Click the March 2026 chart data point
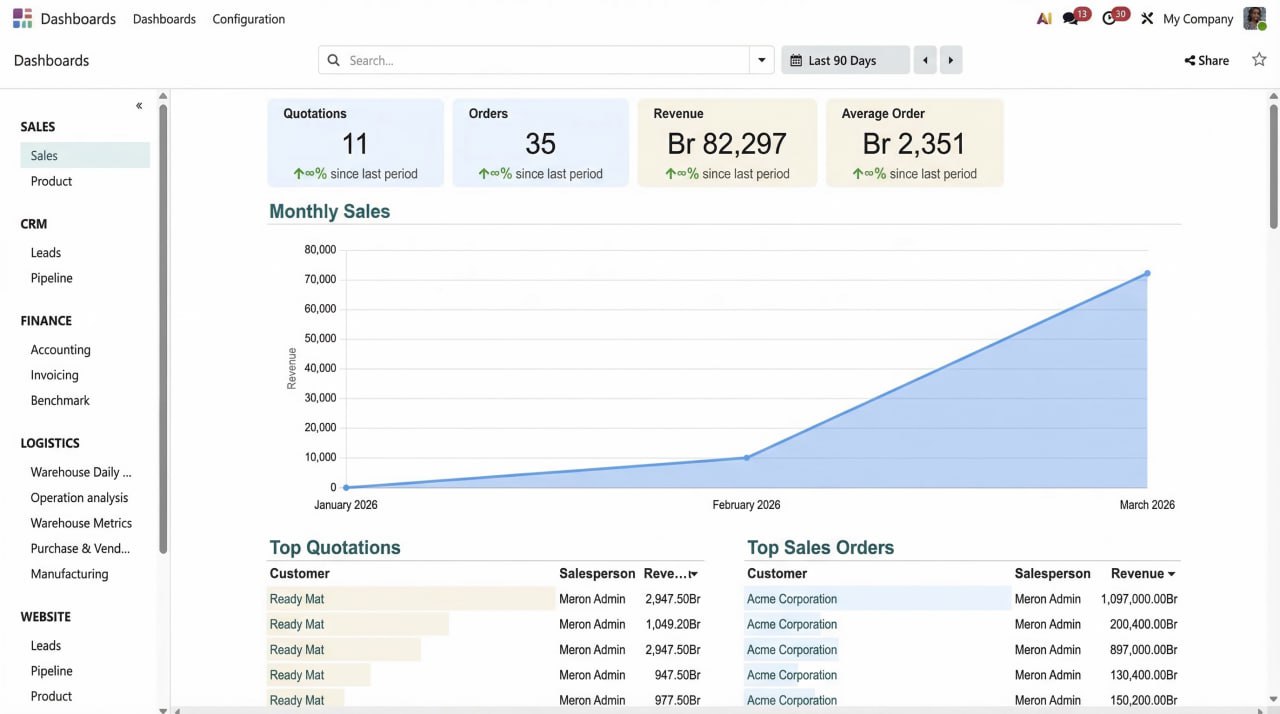Viewport: 1280px width, 714px height. [x=1147, y=273]
